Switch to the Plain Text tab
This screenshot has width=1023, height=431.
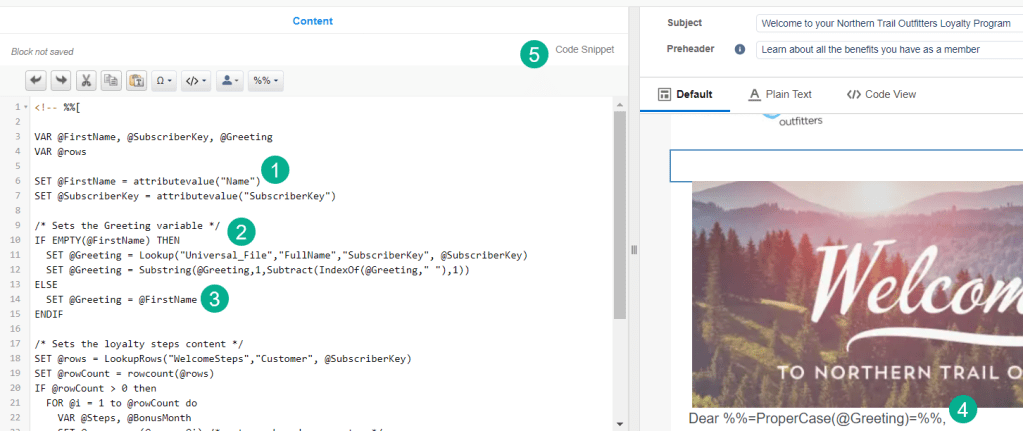pos(780,95)
